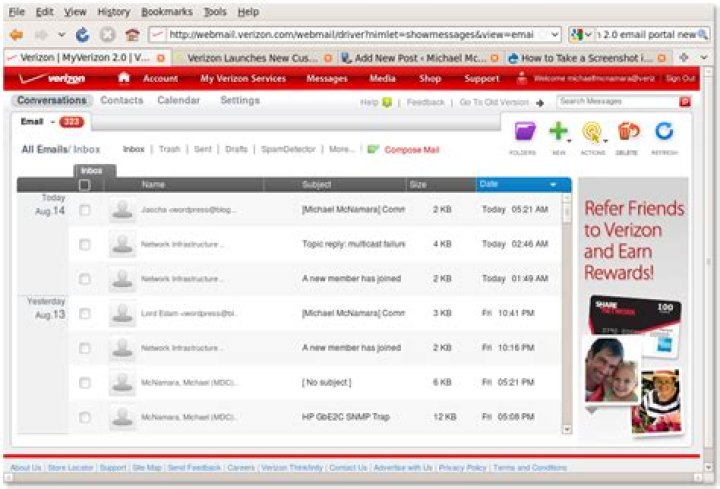Click the avatar of Jascha wordpress message

[123, 210]
